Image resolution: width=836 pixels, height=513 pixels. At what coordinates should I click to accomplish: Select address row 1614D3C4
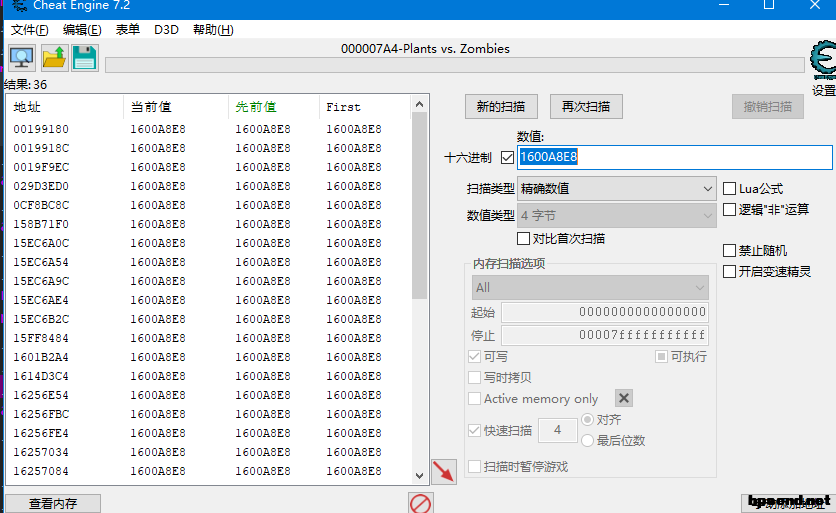pos(210,376)
